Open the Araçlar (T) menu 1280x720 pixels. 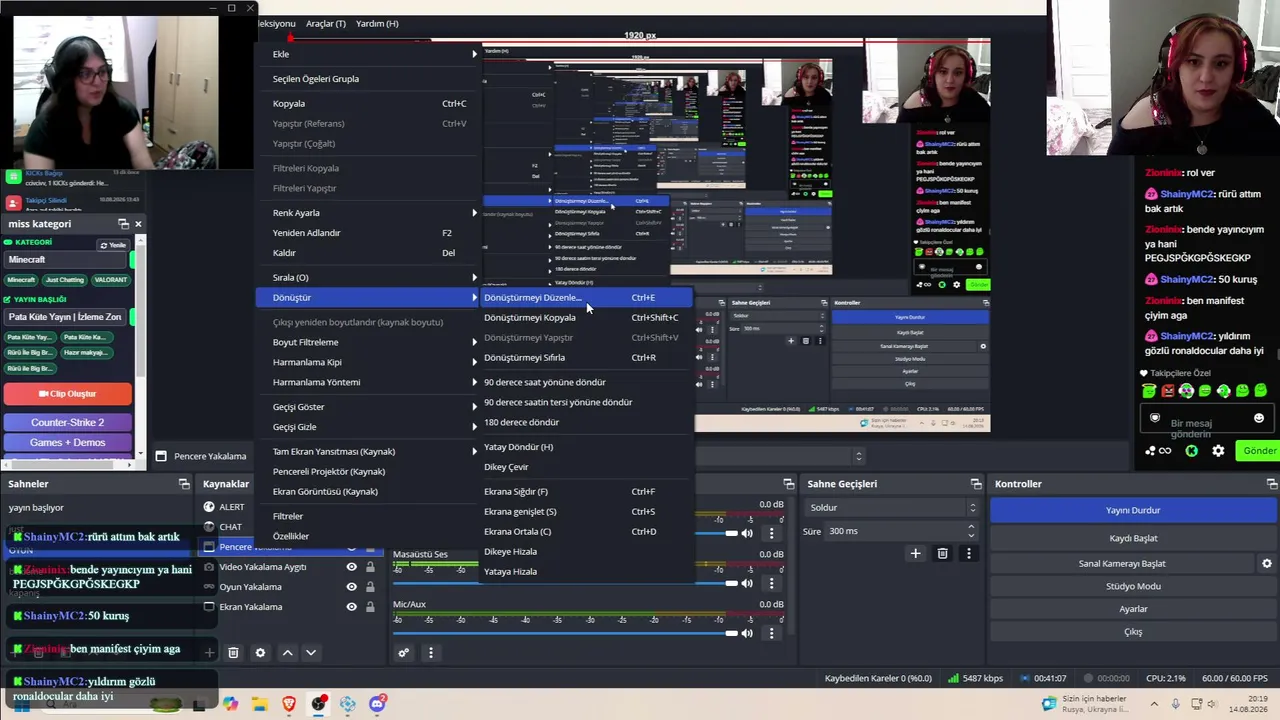click(326, 24)
